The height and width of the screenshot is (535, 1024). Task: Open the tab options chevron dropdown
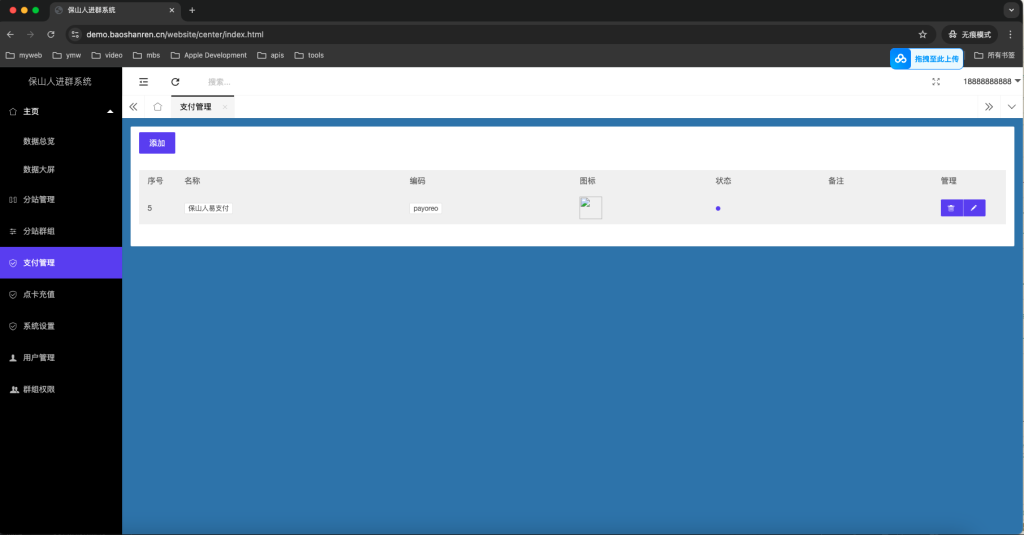[x=1012, y=106]
